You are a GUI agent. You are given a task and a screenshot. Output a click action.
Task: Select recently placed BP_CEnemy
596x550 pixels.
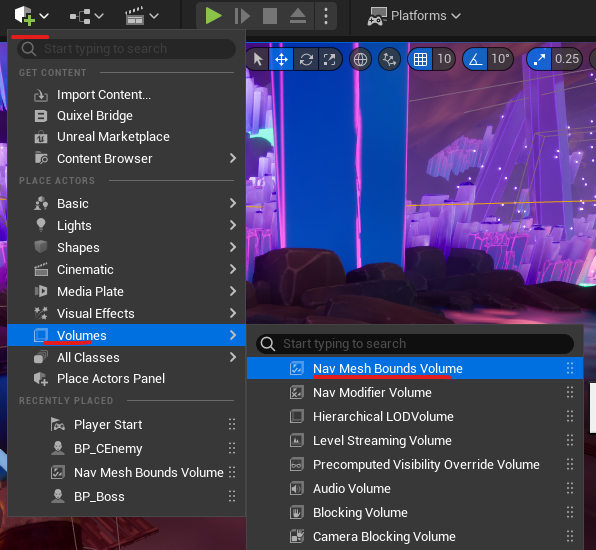[x=127, y=449]
